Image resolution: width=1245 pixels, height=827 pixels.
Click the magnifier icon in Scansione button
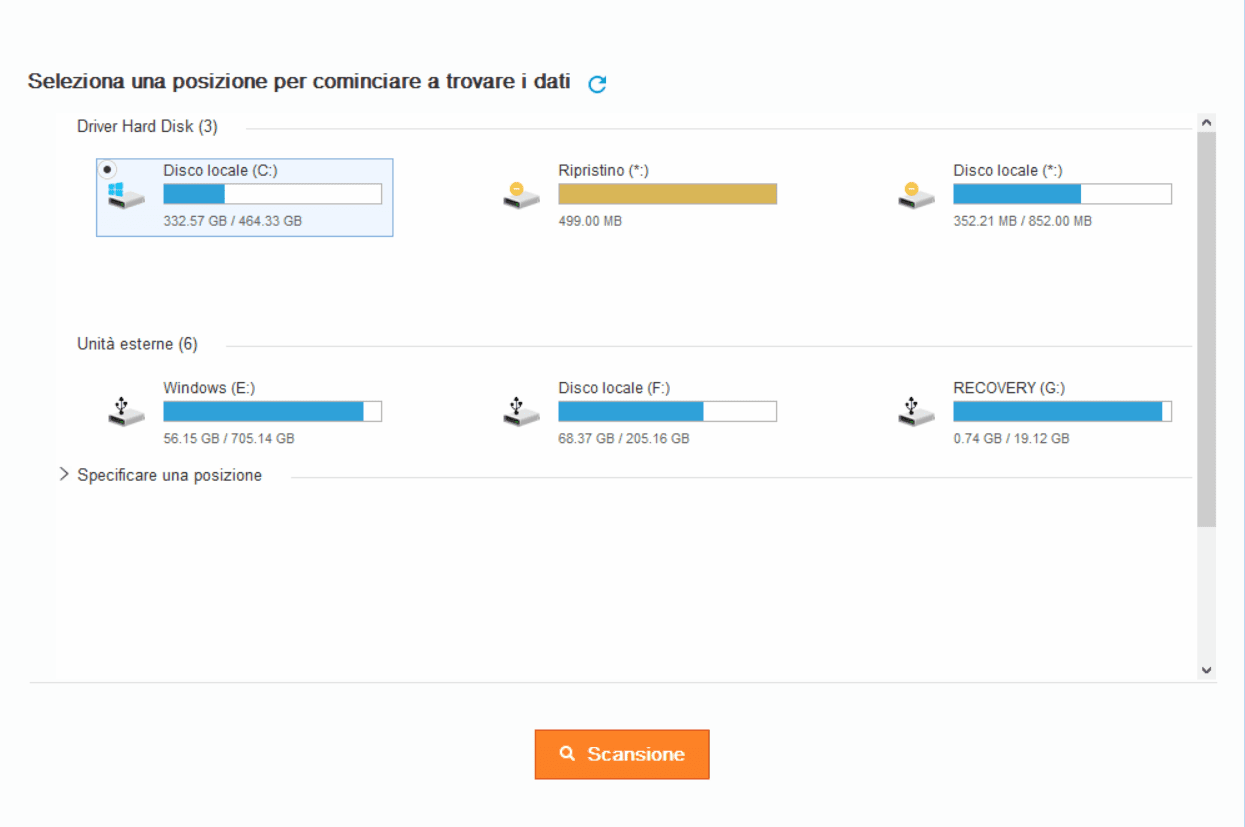click(x=567, y=754)
